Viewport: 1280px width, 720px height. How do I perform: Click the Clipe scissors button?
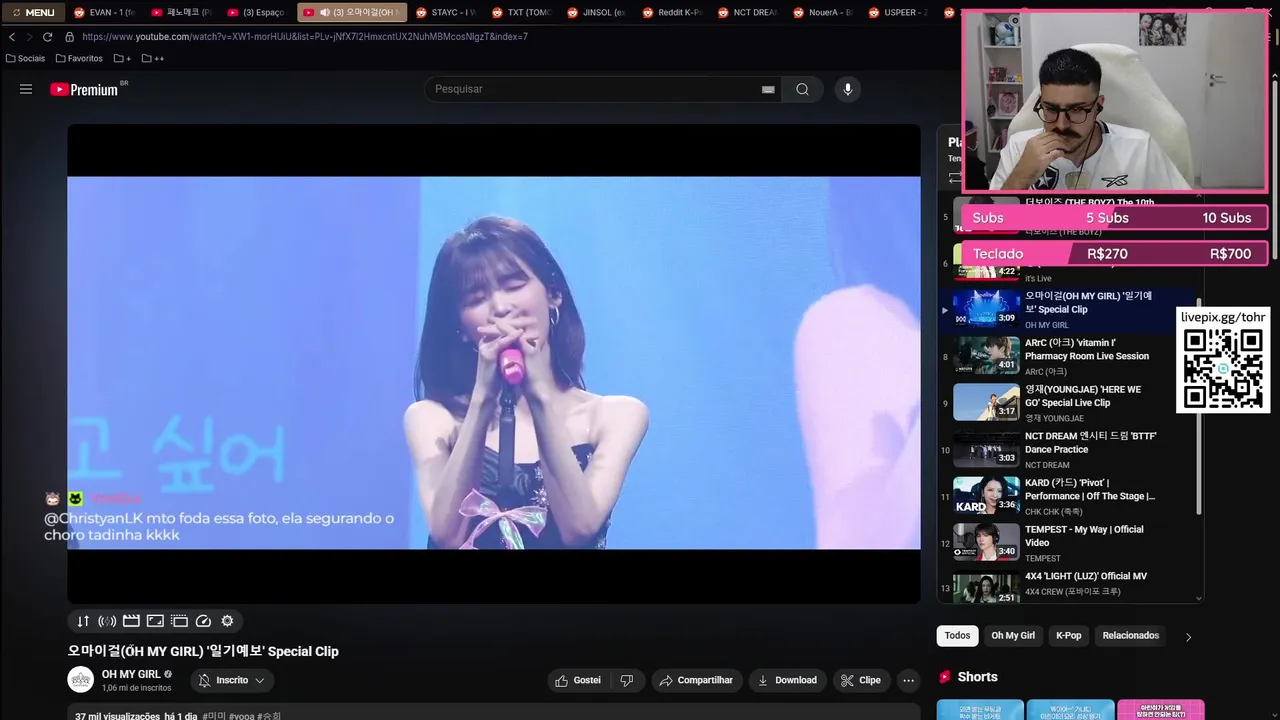point(861,680)
